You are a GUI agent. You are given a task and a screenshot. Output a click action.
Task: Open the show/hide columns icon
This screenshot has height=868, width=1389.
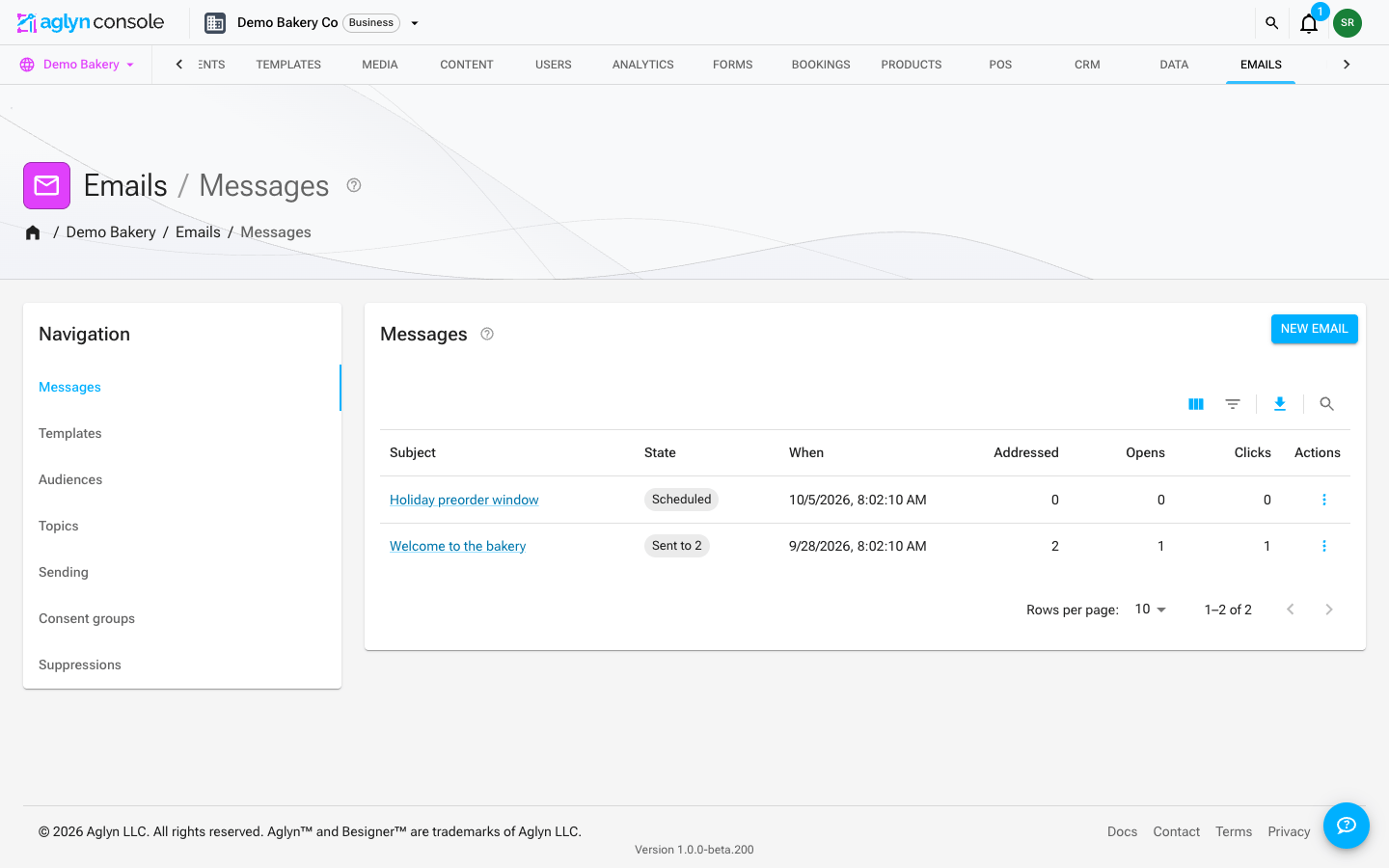click(1196, 404)
